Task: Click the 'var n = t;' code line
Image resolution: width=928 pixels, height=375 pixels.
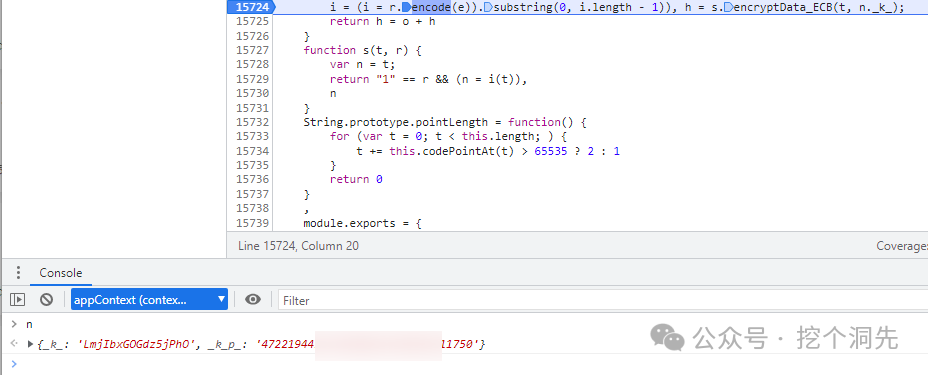Action: point(362,64)
